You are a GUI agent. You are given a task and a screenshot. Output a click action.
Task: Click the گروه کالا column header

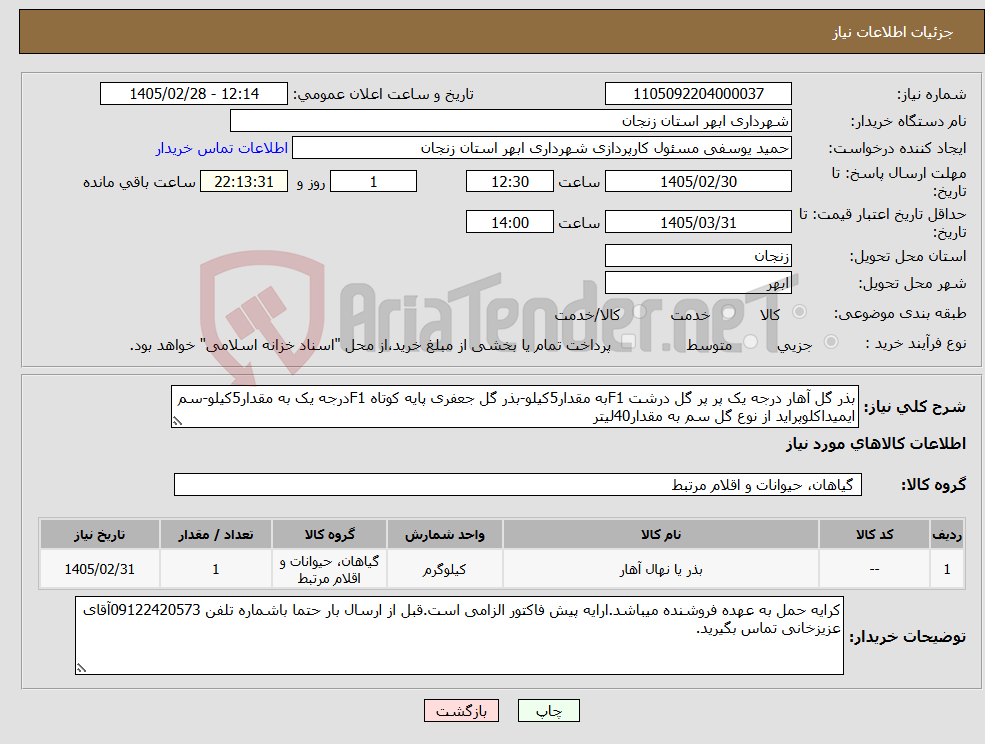(329, 534)
